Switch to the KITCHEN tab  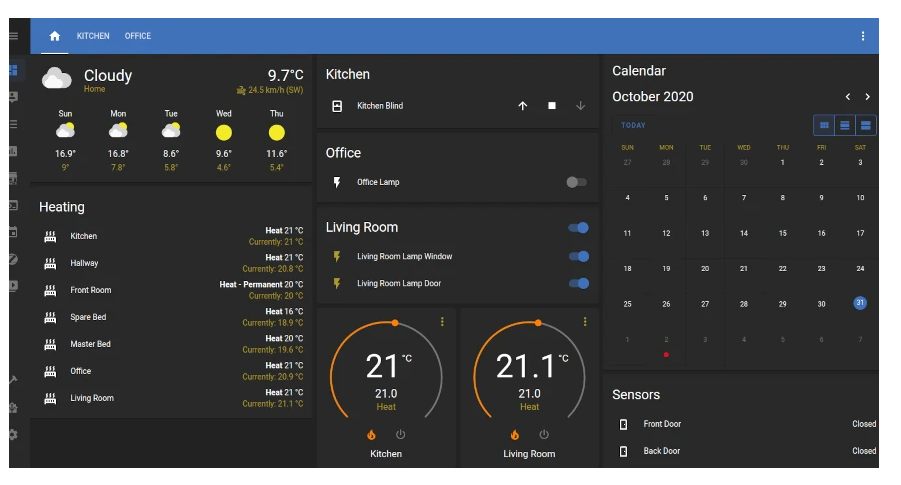pyautogui.click(x=93, y=36)
